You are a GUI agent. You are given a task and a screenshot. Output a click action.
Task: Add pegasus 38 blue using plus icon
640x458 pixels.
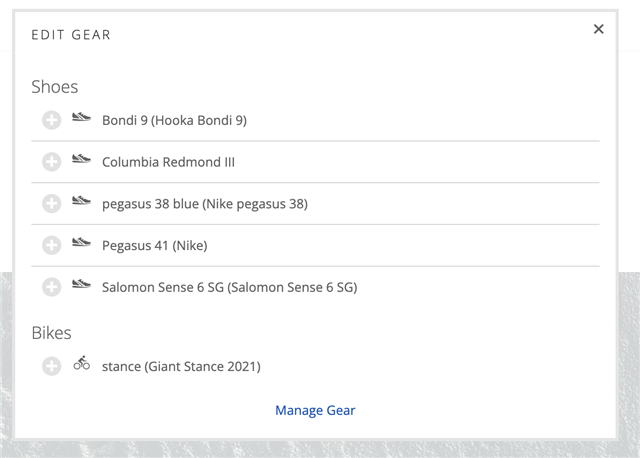(52, 204)
